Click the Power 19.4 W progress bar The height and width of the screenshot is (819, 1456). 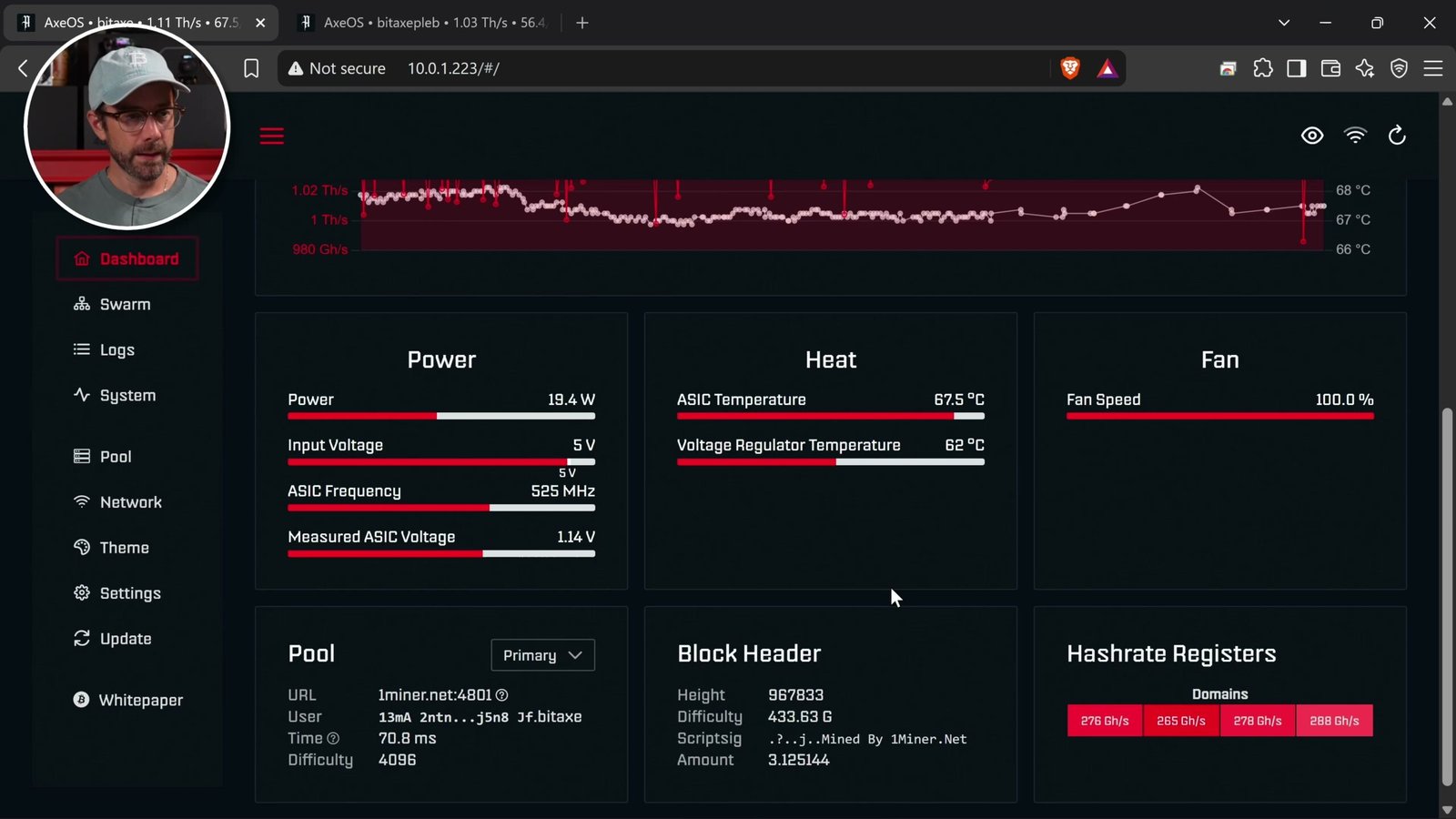click(441, 416)
